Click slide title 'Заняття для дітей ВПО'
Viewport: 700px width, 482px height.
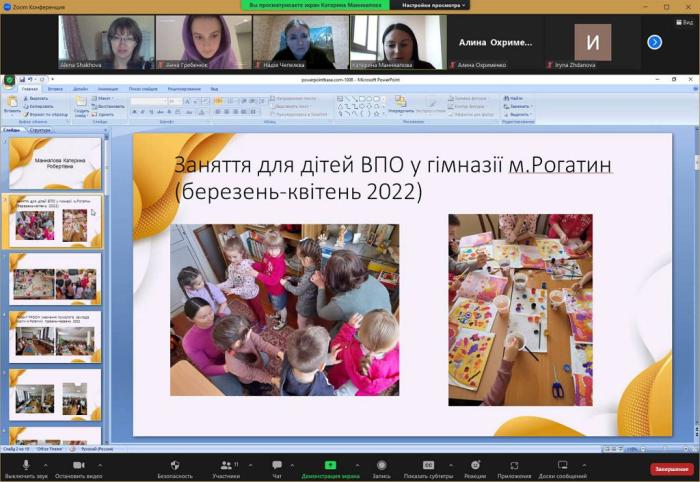coord(392,178)
